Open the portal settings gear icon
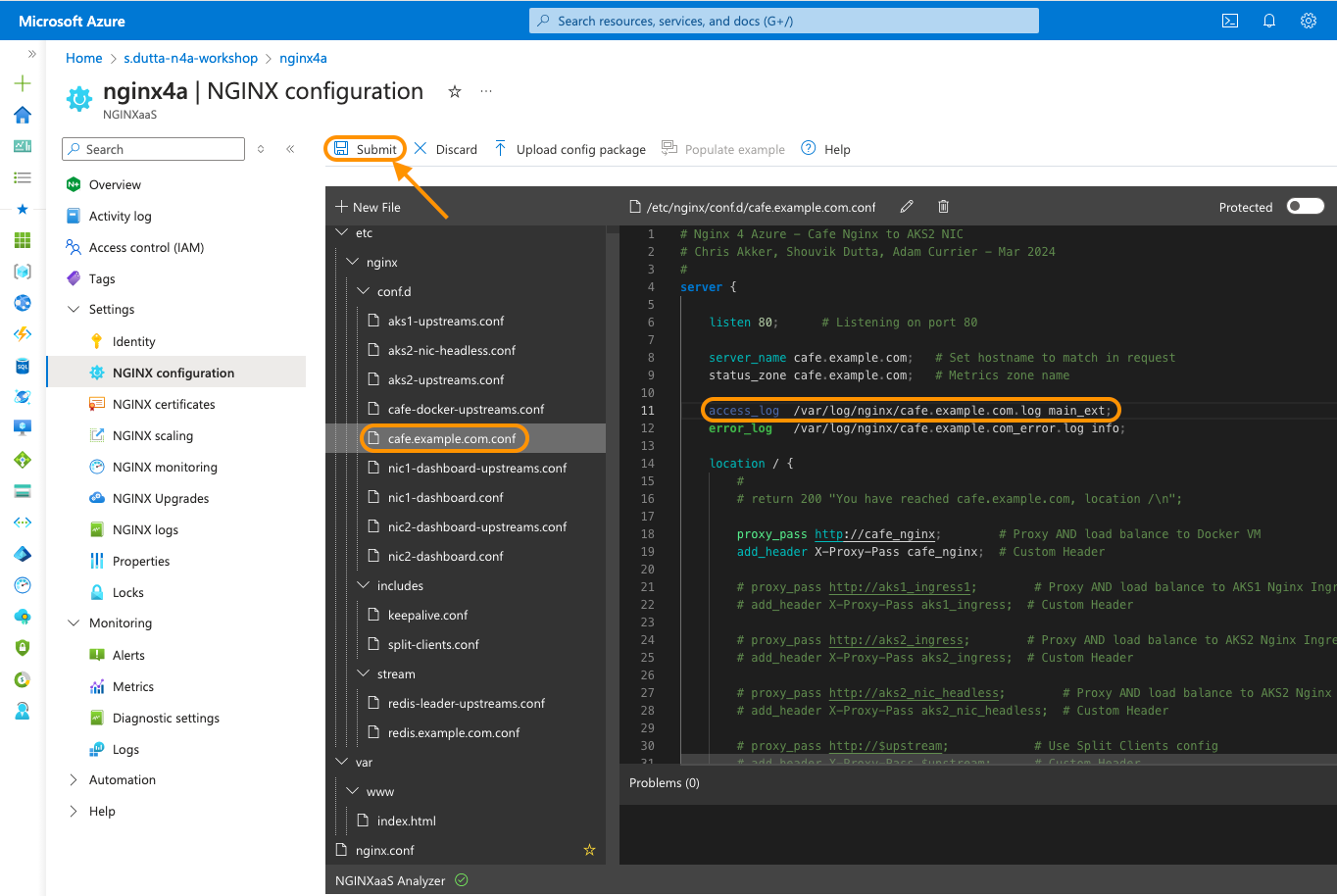This screenshot has width=1337, height=896. pos(1309,21)
